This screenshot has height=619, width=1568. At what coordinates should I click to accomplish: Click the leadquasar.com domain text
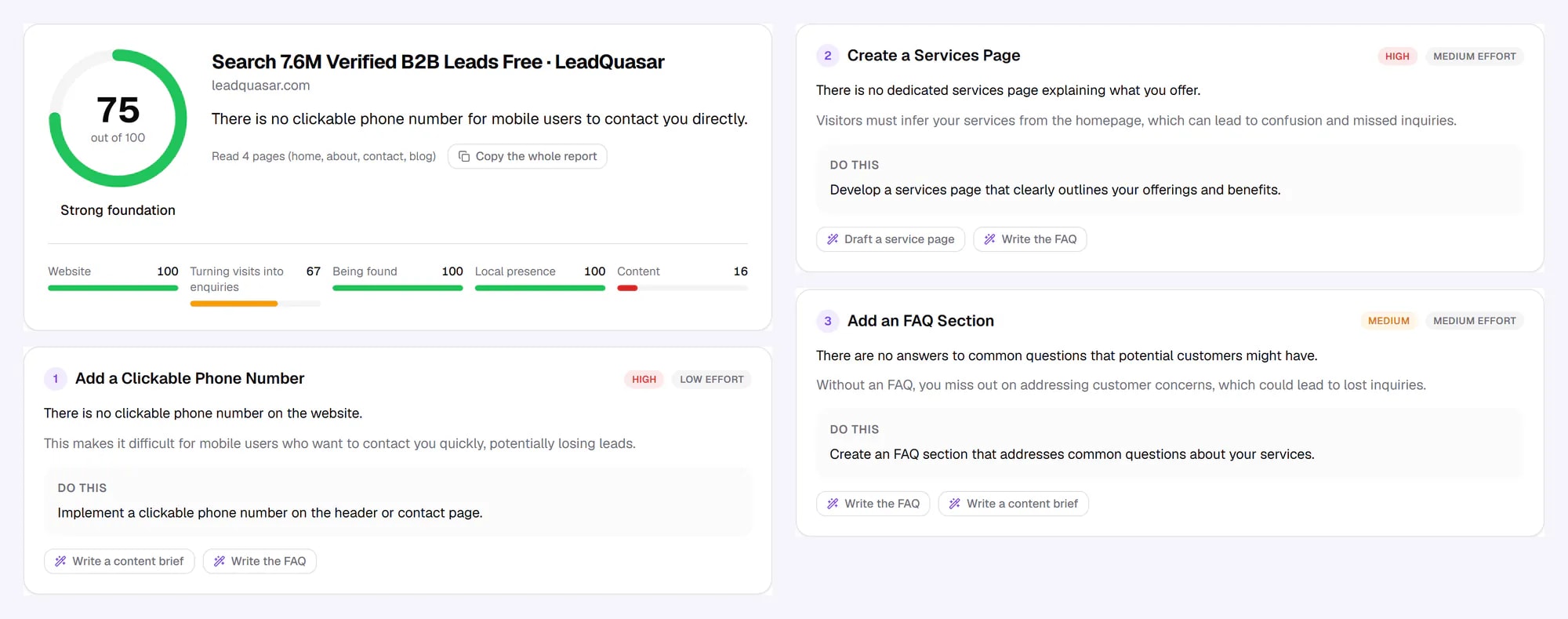point(260,86)
